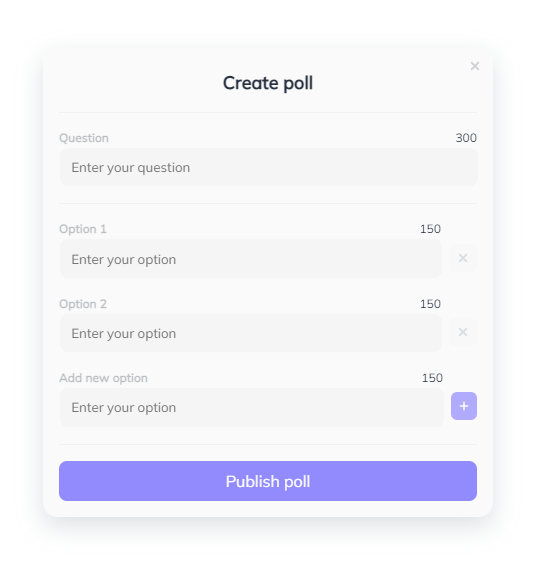Click the divider line beneath the Create poll title
537x564 pixels.
[268, 112]
